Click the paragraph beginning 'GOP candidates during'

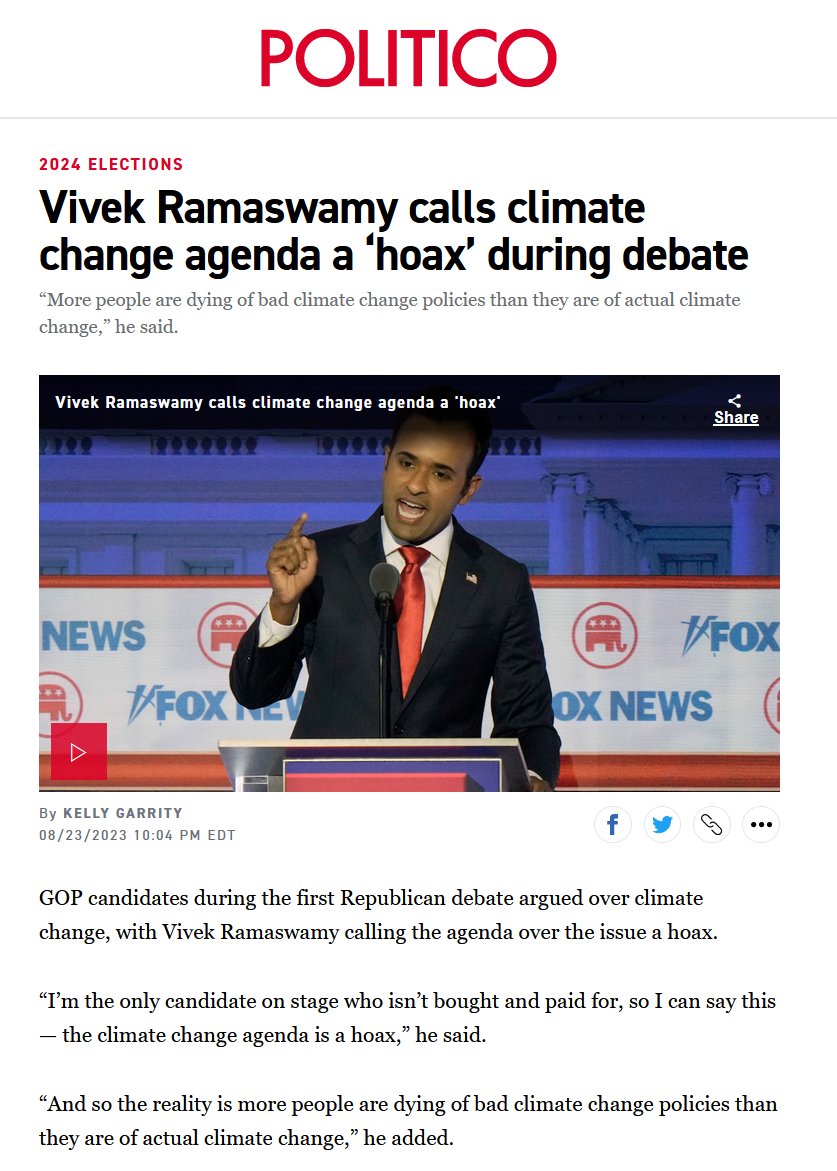[x=379, y=915]
